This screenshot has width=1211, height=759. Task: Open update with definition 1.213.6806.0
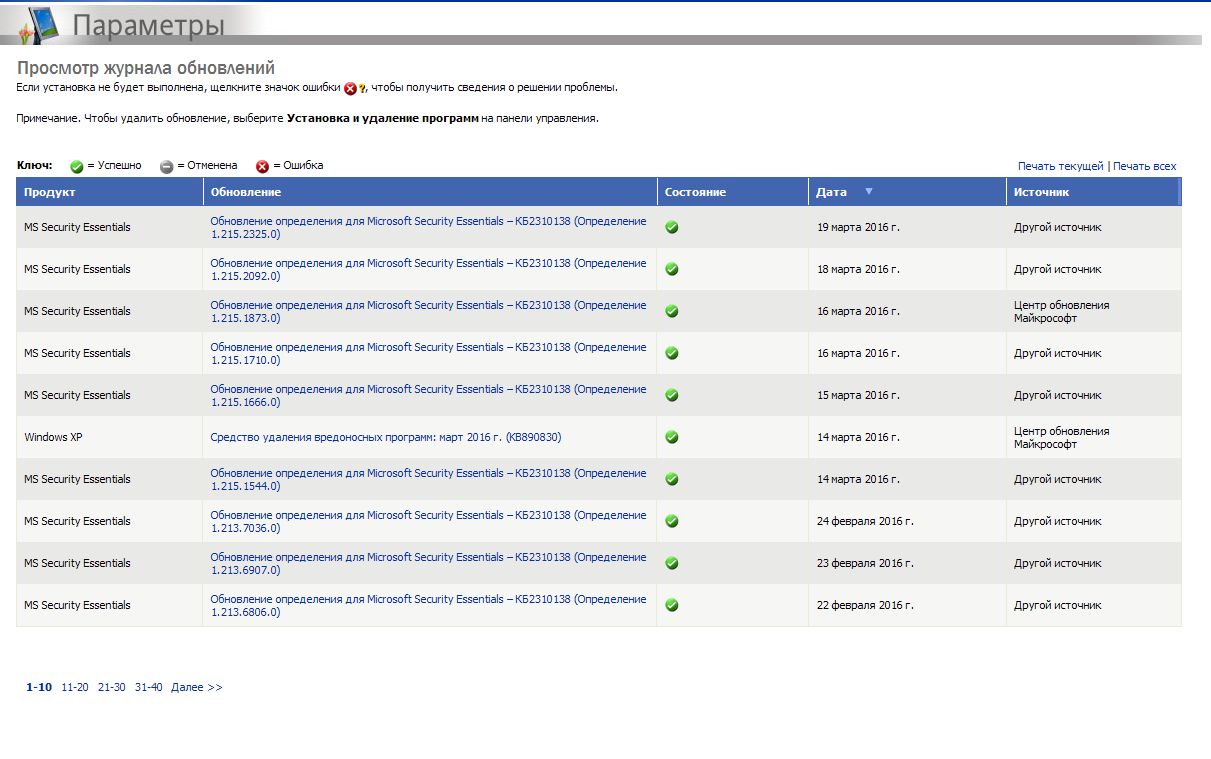(x=428, y=605)
